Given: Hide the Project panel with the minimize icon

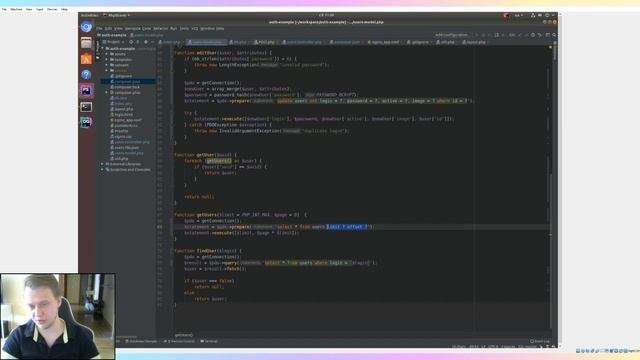Looking at the screenshot, I should click(x=153, y=42).
